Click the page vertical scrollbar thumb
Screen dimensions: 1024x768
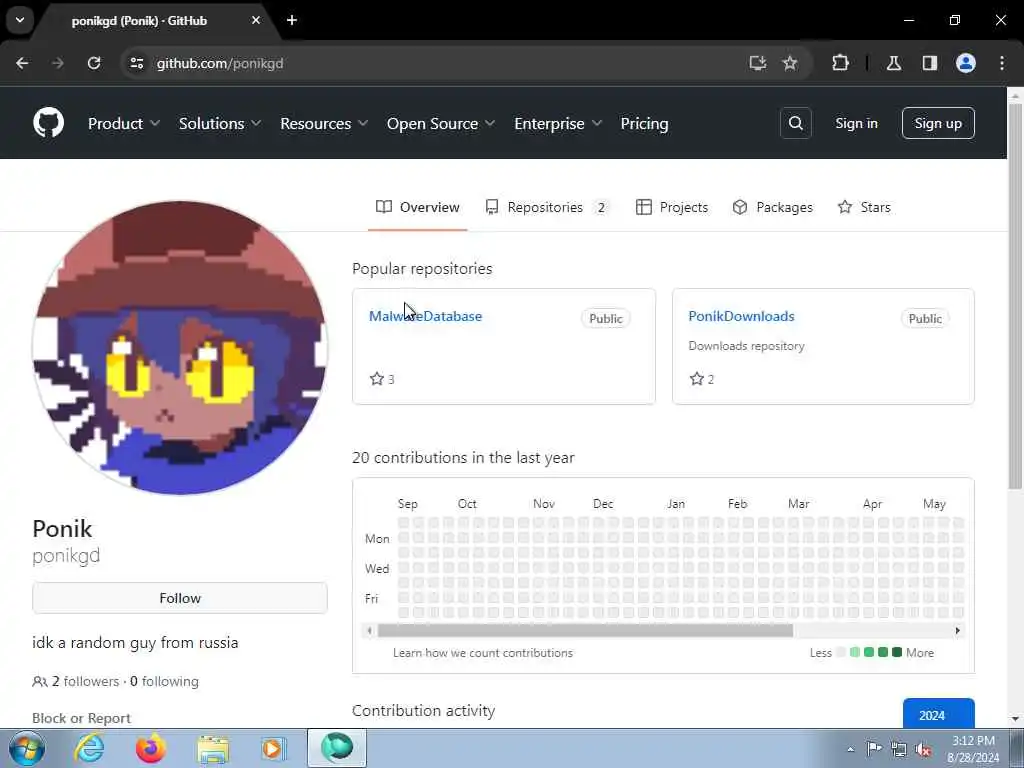[x=1015, y=295]
